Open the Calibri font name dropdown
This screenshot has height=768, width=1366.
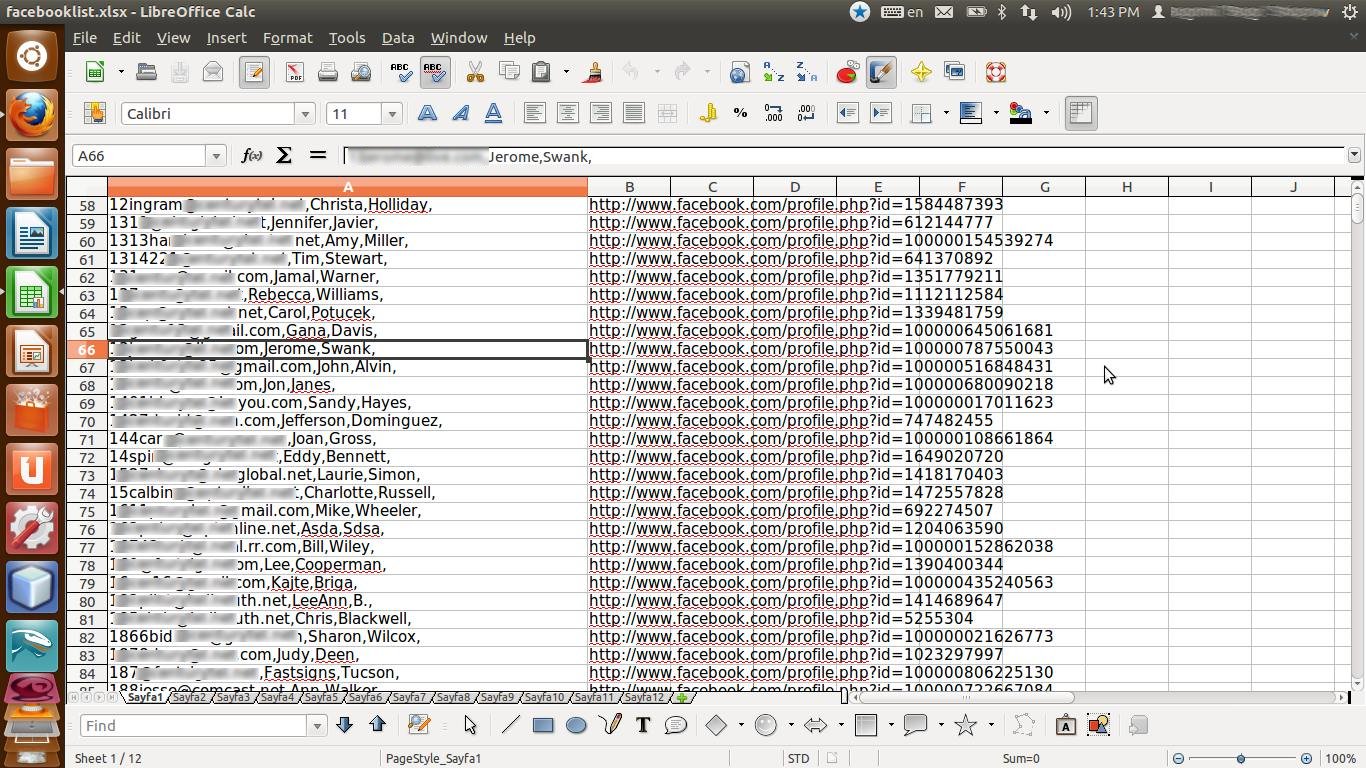tap(305, 114)
